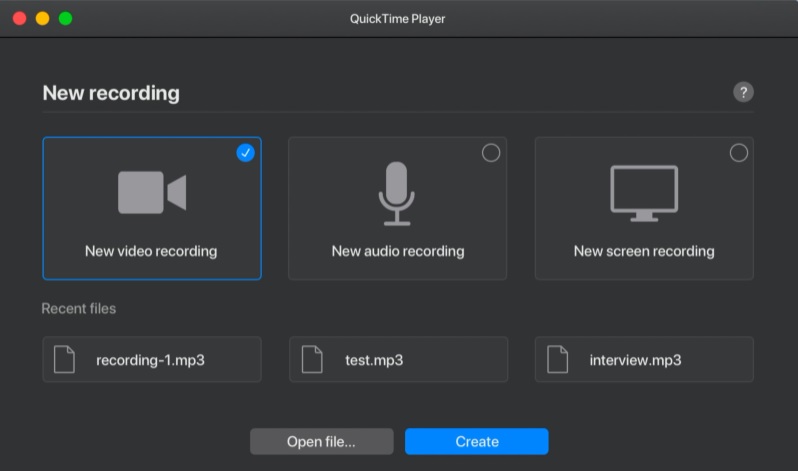Click the microphone icon

pos(396,193)
